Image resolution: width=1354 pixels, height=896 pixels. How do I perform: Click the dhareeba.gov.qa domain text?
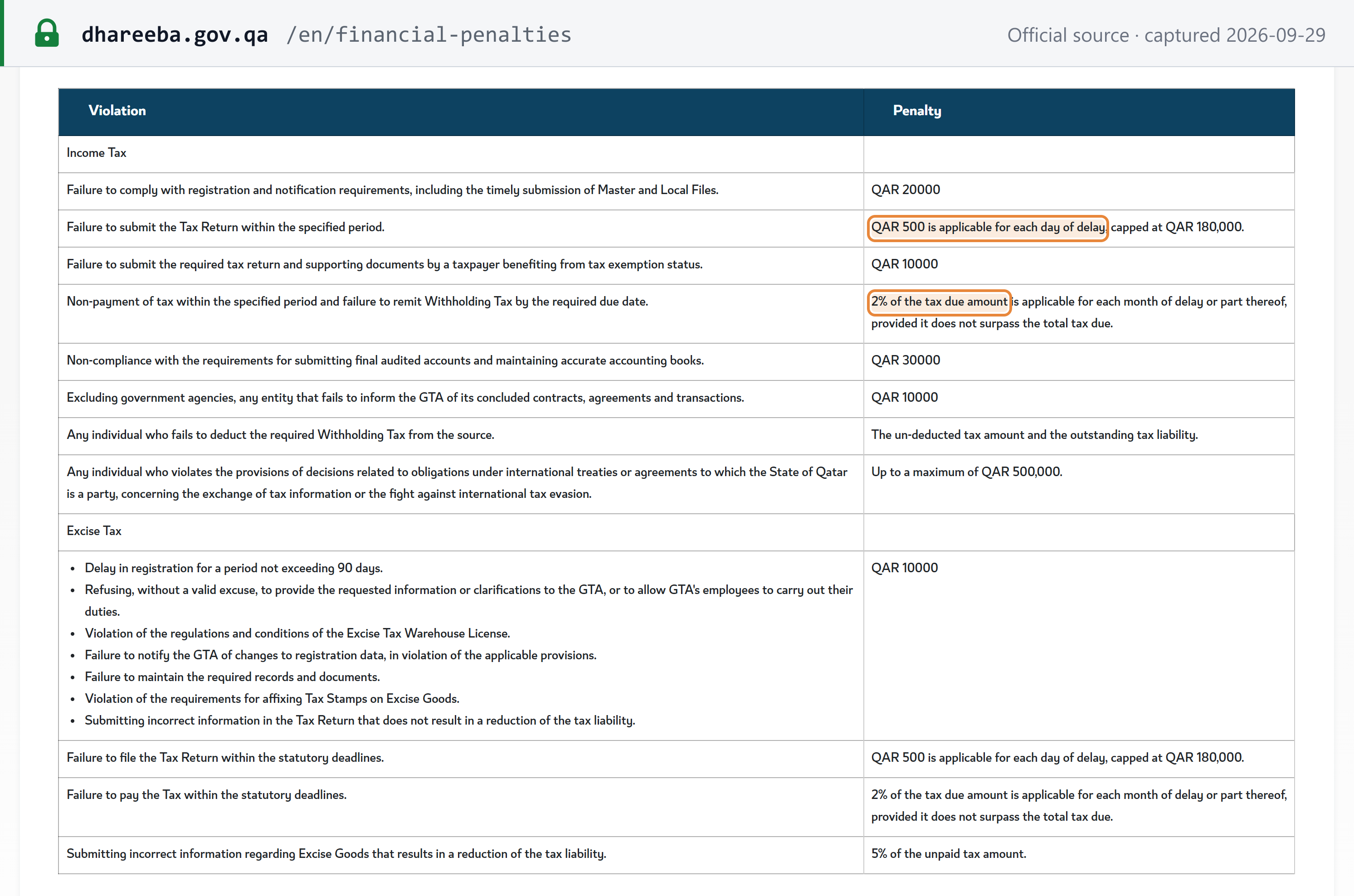click(x=175, y=35)
